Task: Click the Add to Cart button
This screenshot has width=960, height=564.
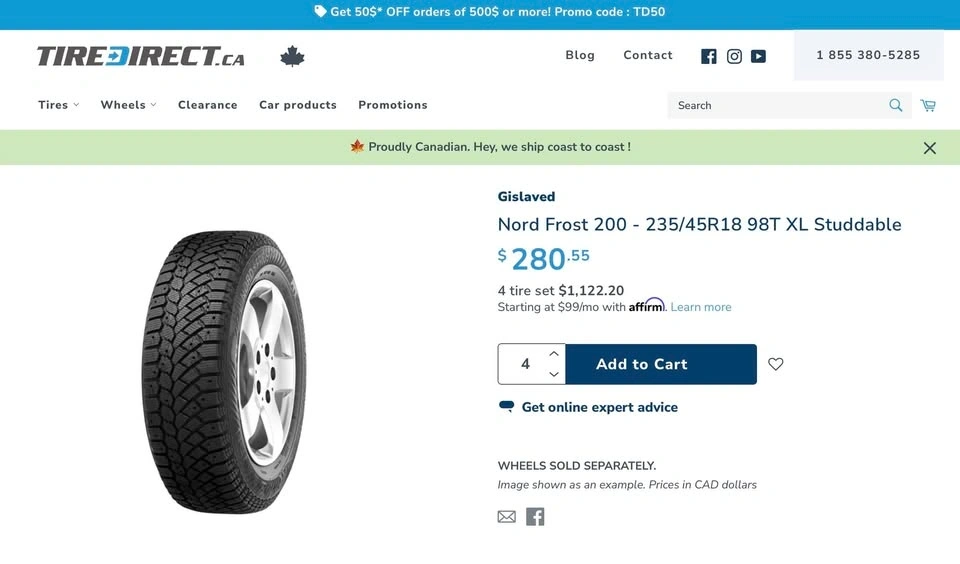Action: pyautogui.click(x=661, y=364)
